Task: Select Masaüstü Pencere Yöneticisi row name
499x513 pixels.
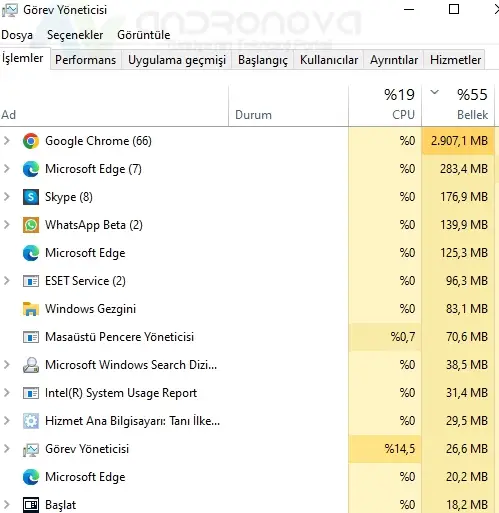Action: (119, 337)
